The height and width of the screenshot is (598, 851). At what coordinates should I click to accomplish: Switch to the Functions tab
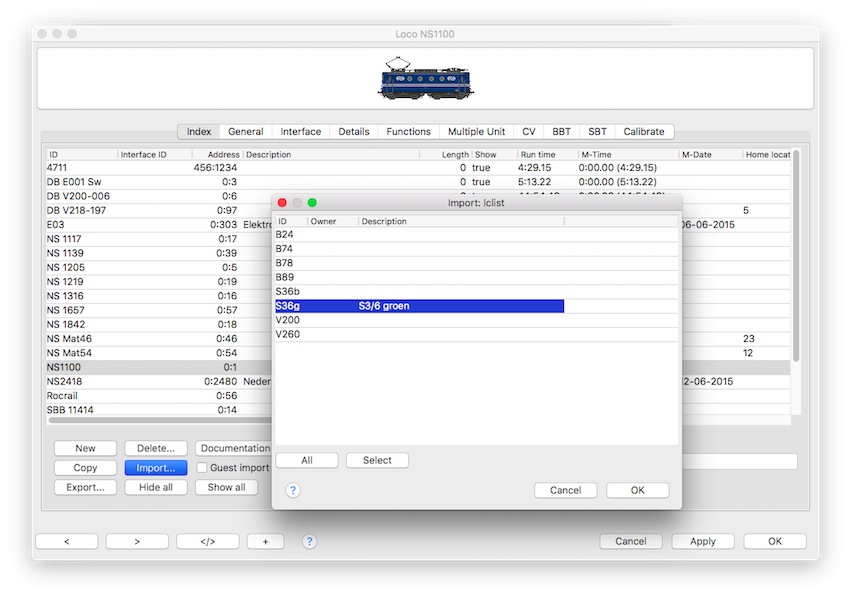click(408, 132)
